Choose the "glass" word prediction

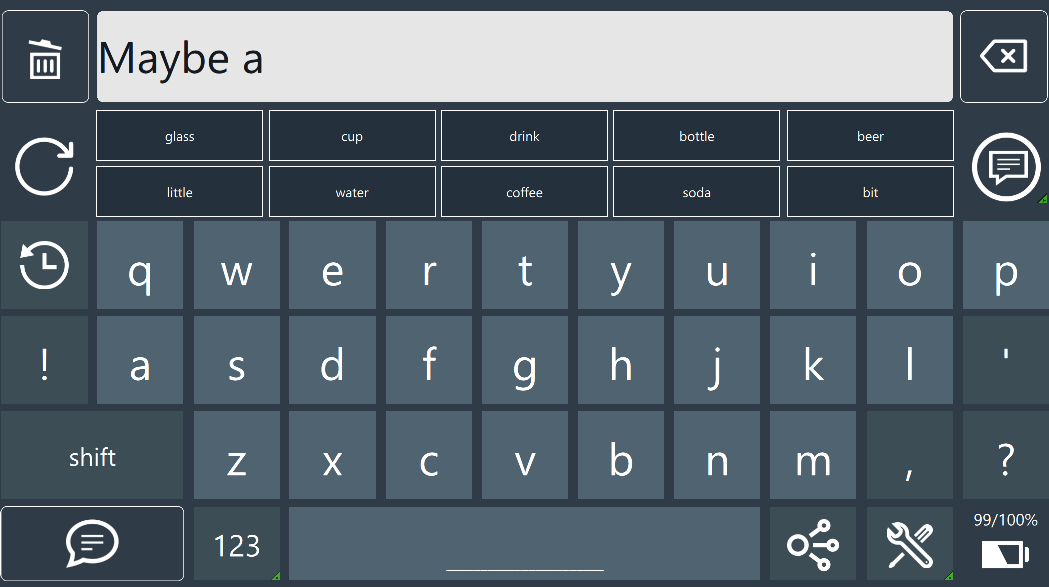(x=180, y=136)
